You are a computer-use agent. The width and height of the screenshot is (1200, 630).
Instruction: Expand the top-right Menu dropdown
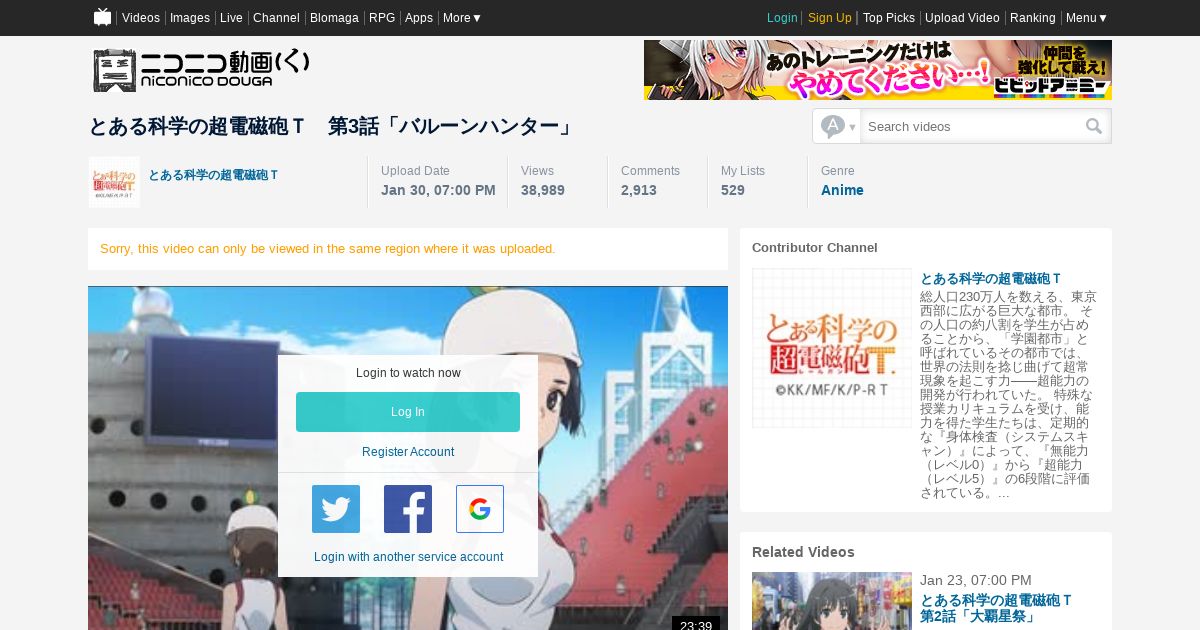click(x=1087, y=18)
